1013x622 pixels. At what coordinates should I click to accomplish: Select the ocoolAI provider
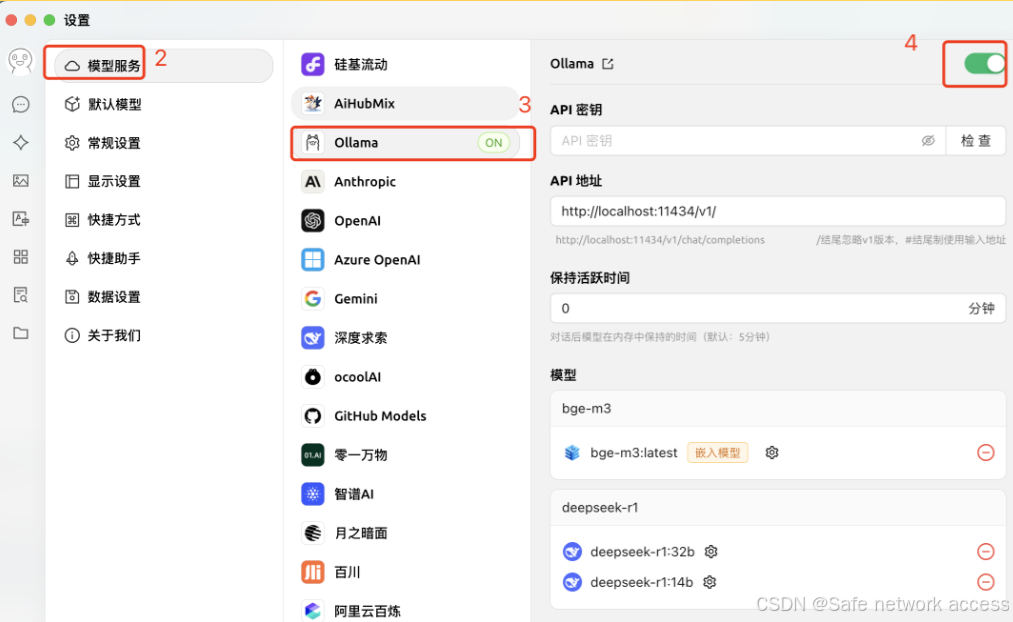[x=406, y=377]
